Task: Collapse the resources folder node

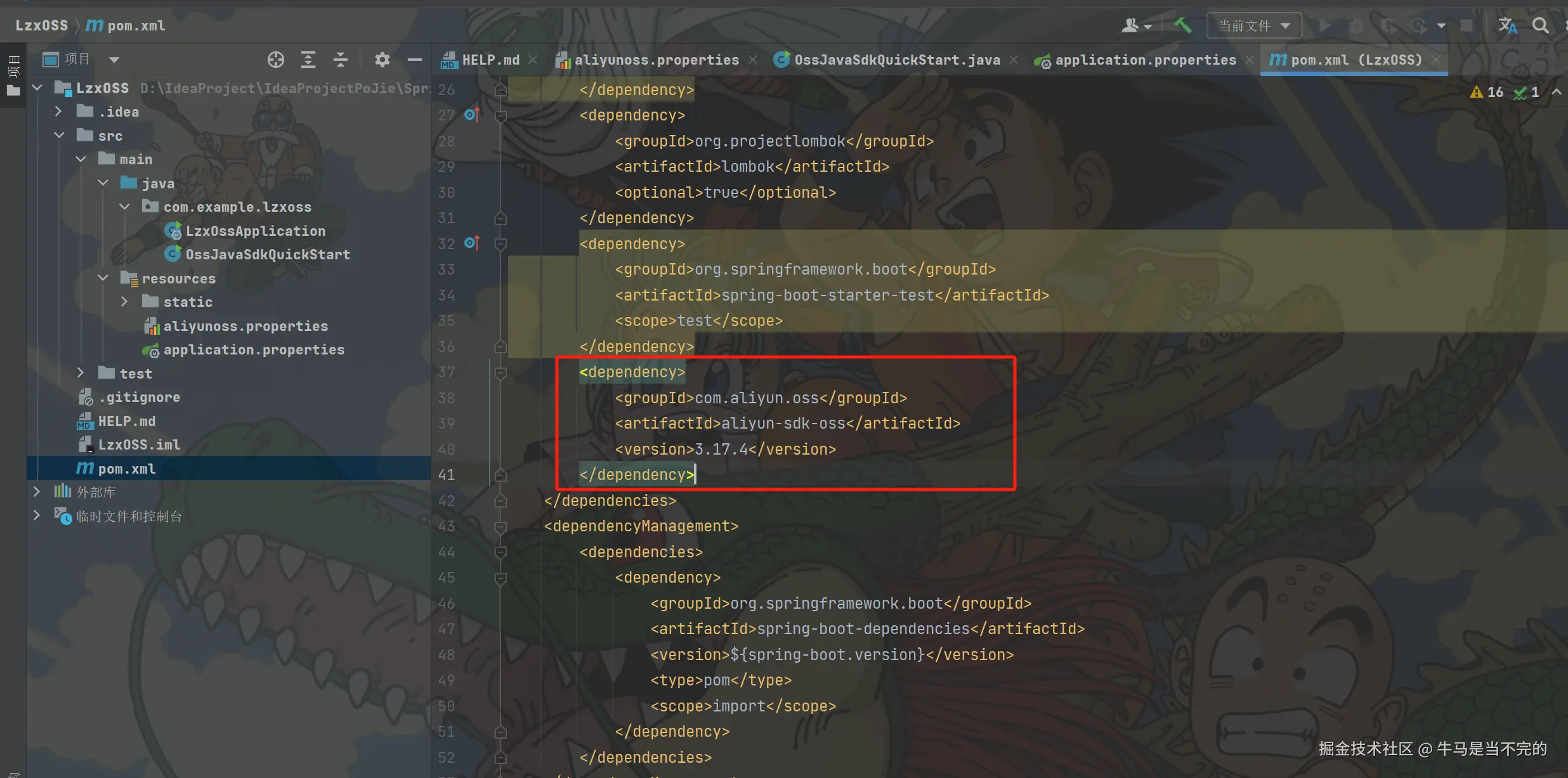Action: point(103,278)
